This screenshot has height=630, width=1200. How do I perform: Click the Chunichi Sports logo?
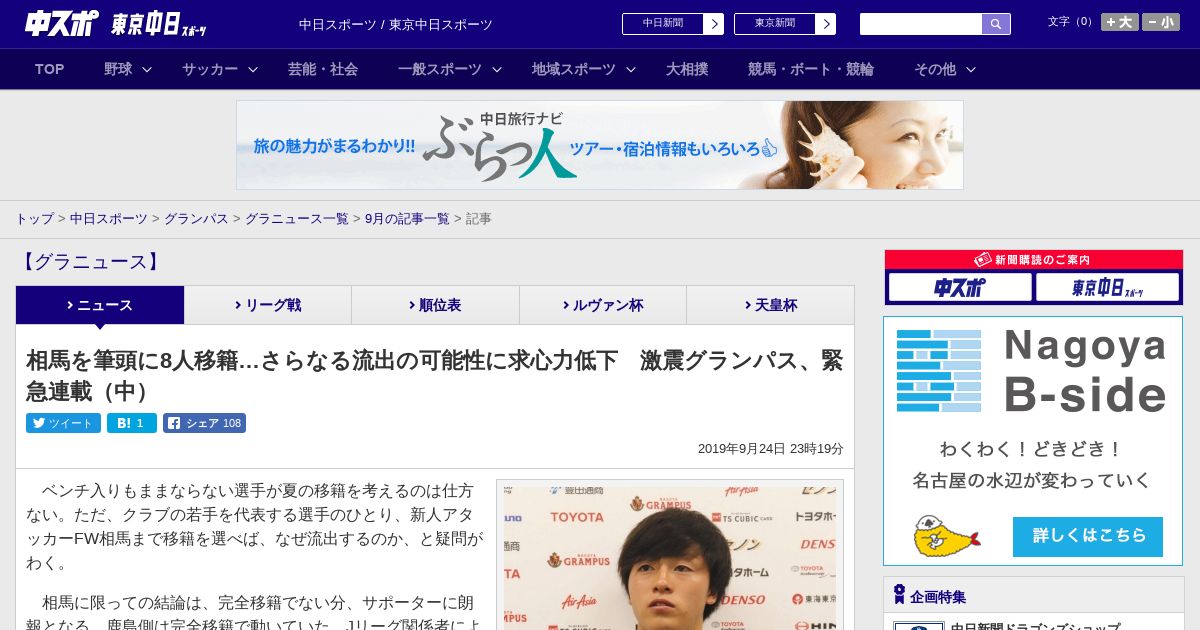tap(62, 24)
